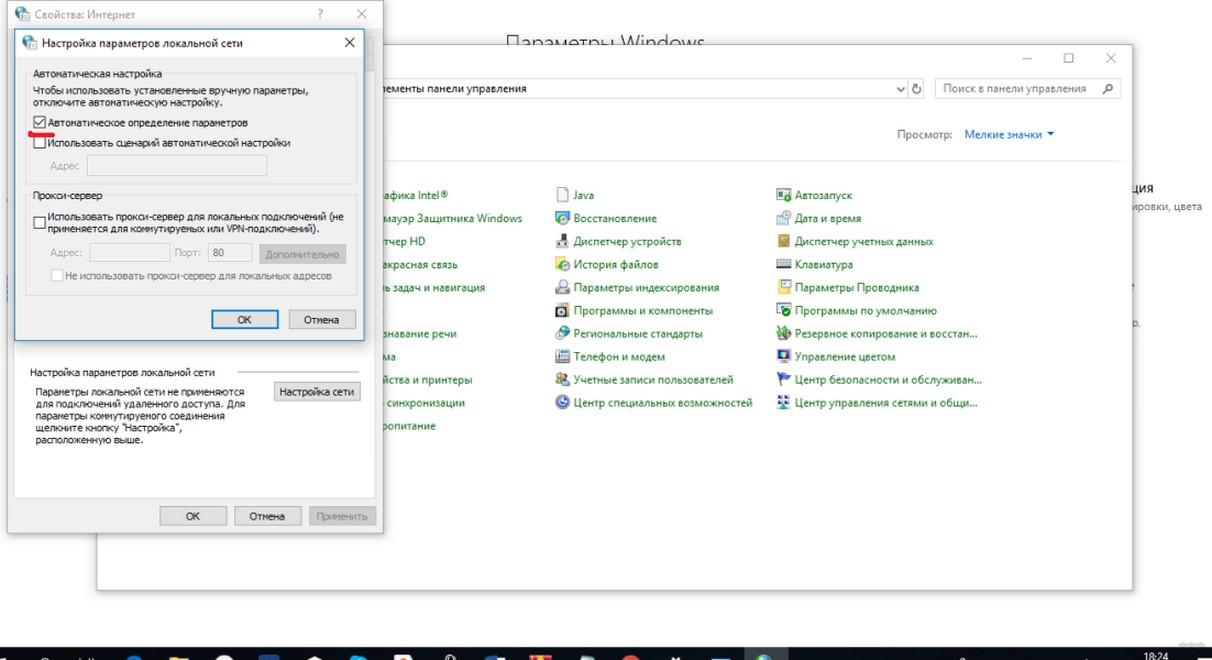Open the Клавиатура icon

point(784,264)
